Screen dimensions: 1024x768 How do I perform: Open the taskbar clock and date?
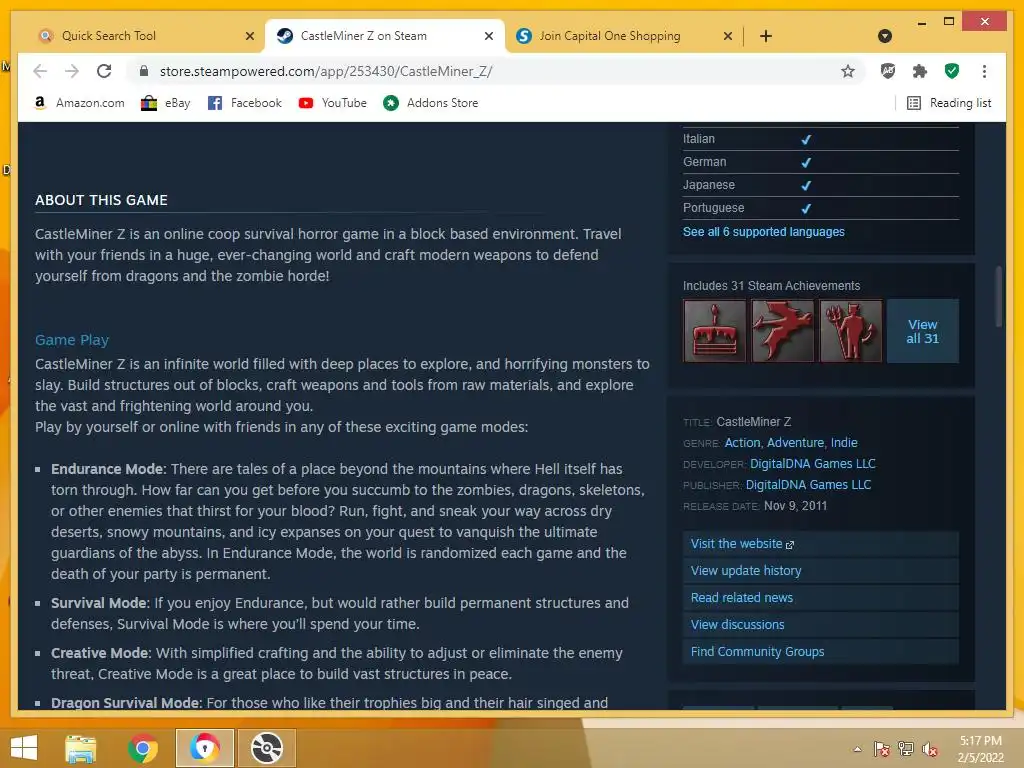coord(980,749)
